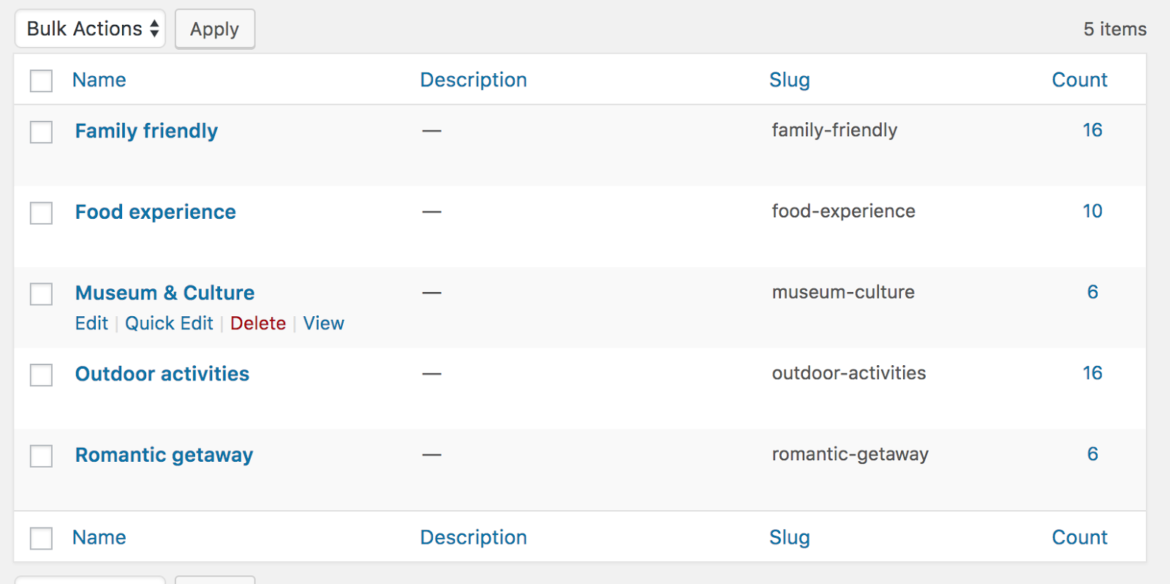
Task: View the Museum & Culture archive page
Action: click(x=323, y=323)
